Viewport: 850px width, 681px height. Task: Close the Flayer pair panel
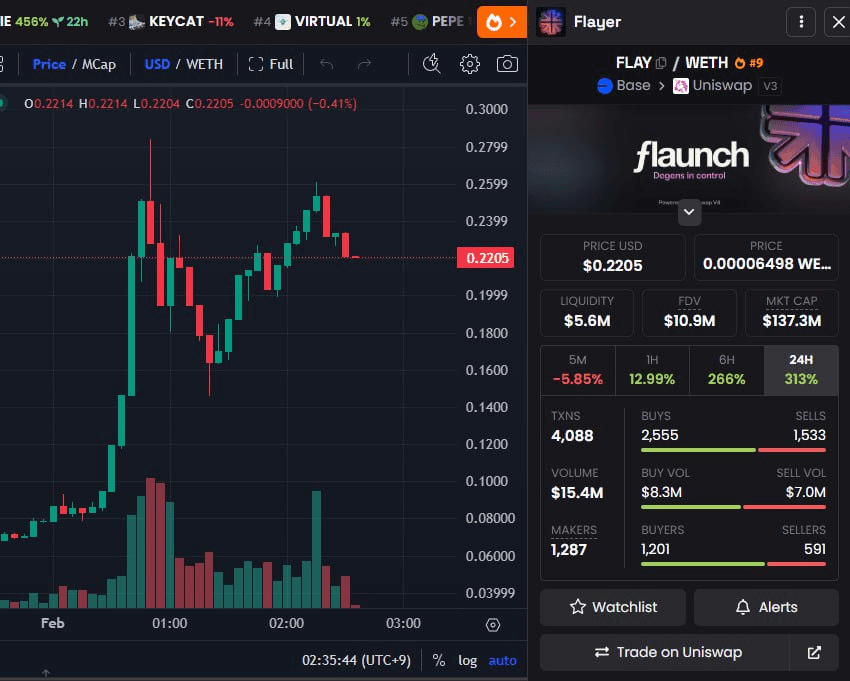tap(838, 22)
